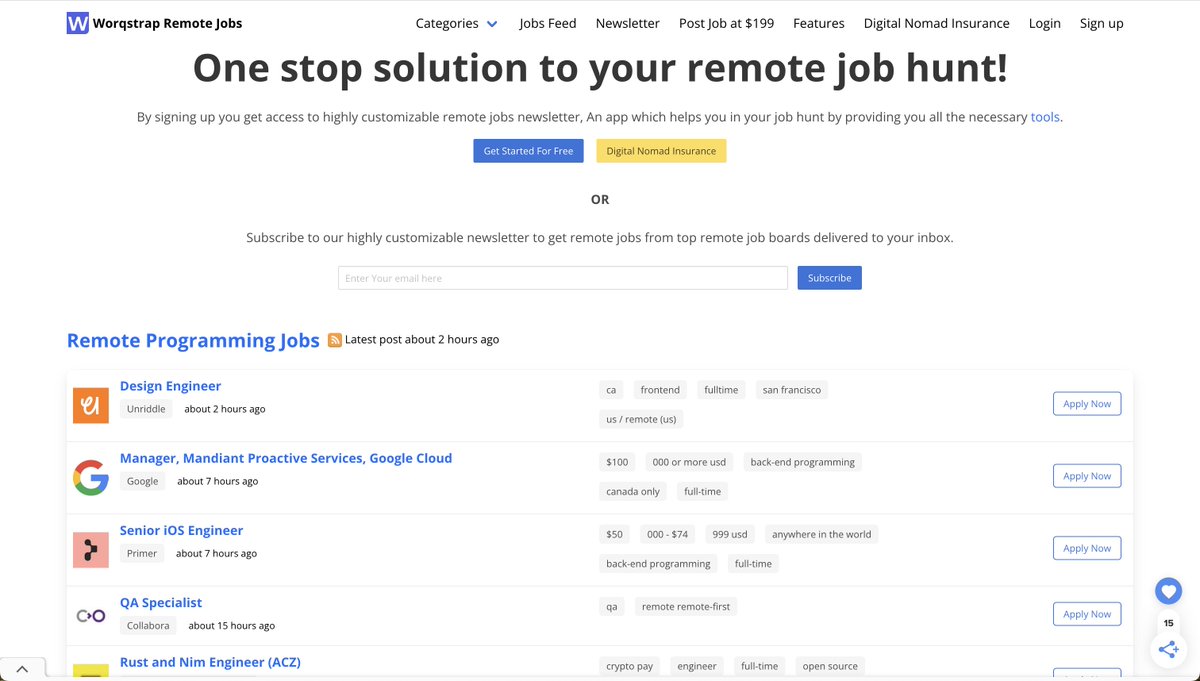Select the '000 - $74' tag
This screenshot has height=681, width=1200.
[x=667, y=534]
